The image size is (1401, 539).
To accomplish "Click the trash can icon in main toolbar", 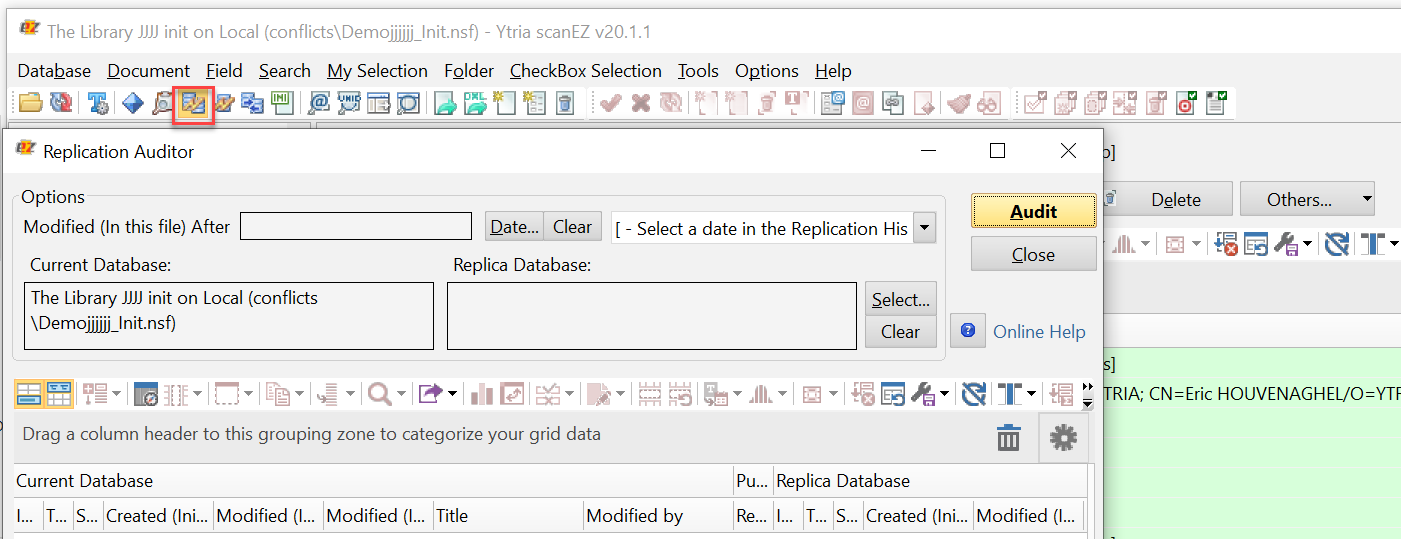I will [x=565, y=103].
